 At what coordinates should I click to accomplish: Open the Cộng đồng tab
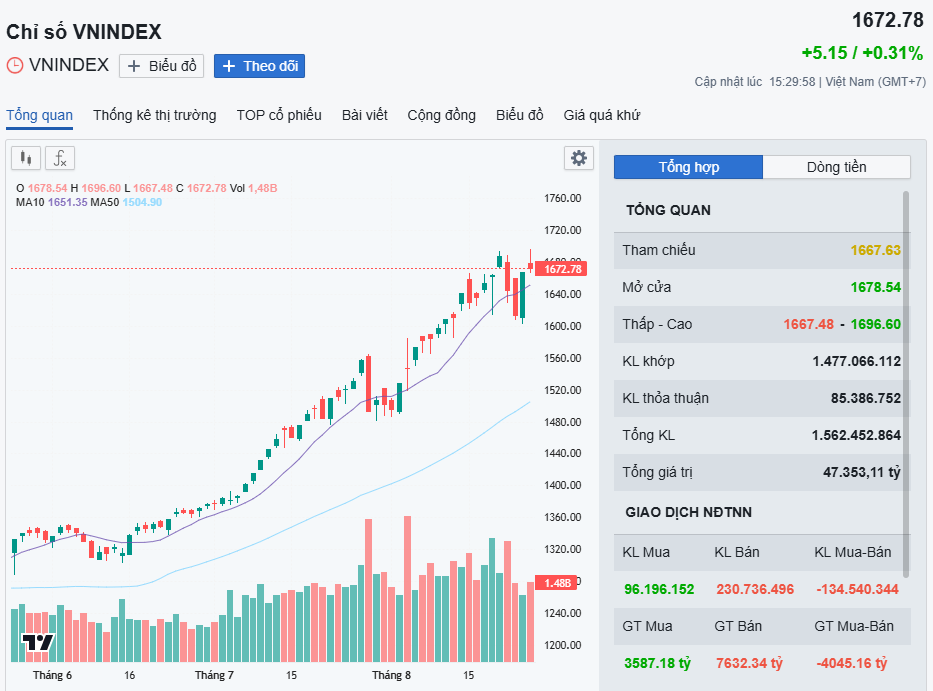pos(442,115)
